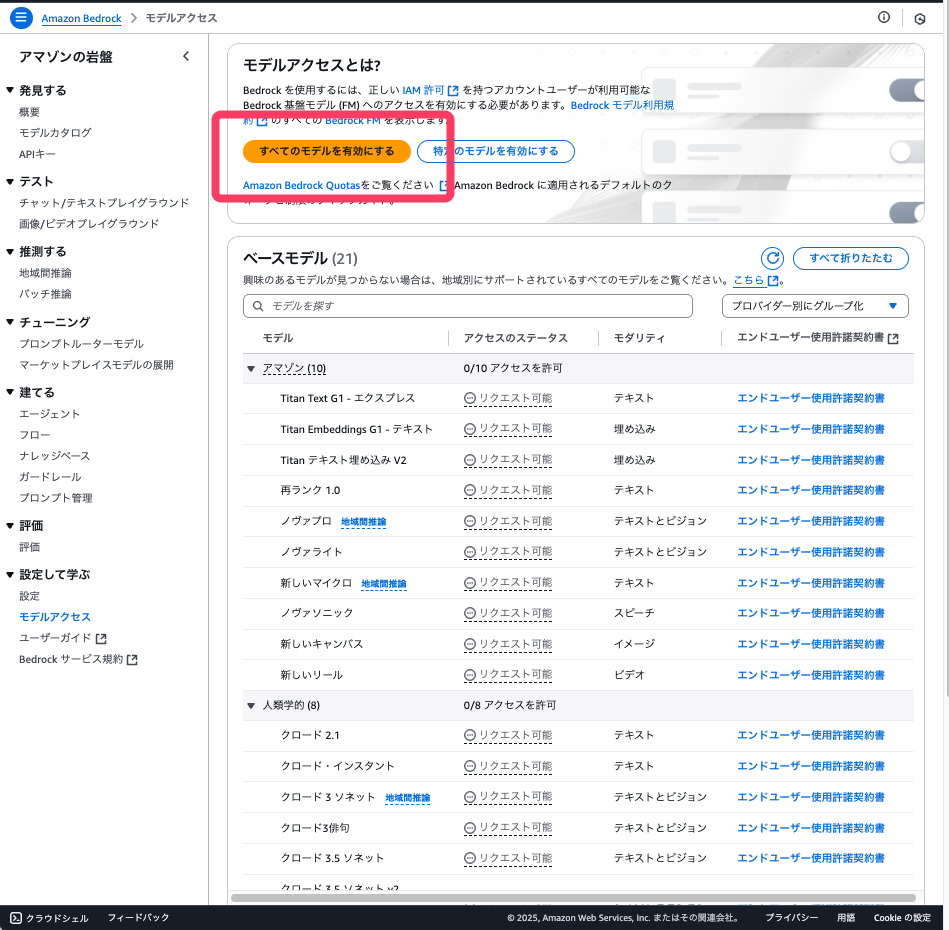Image resolution: width=949 pixels, height=930 pixels.
Task: Open license agreement link for Titan Embeddings G1
Action: point(811,429)
